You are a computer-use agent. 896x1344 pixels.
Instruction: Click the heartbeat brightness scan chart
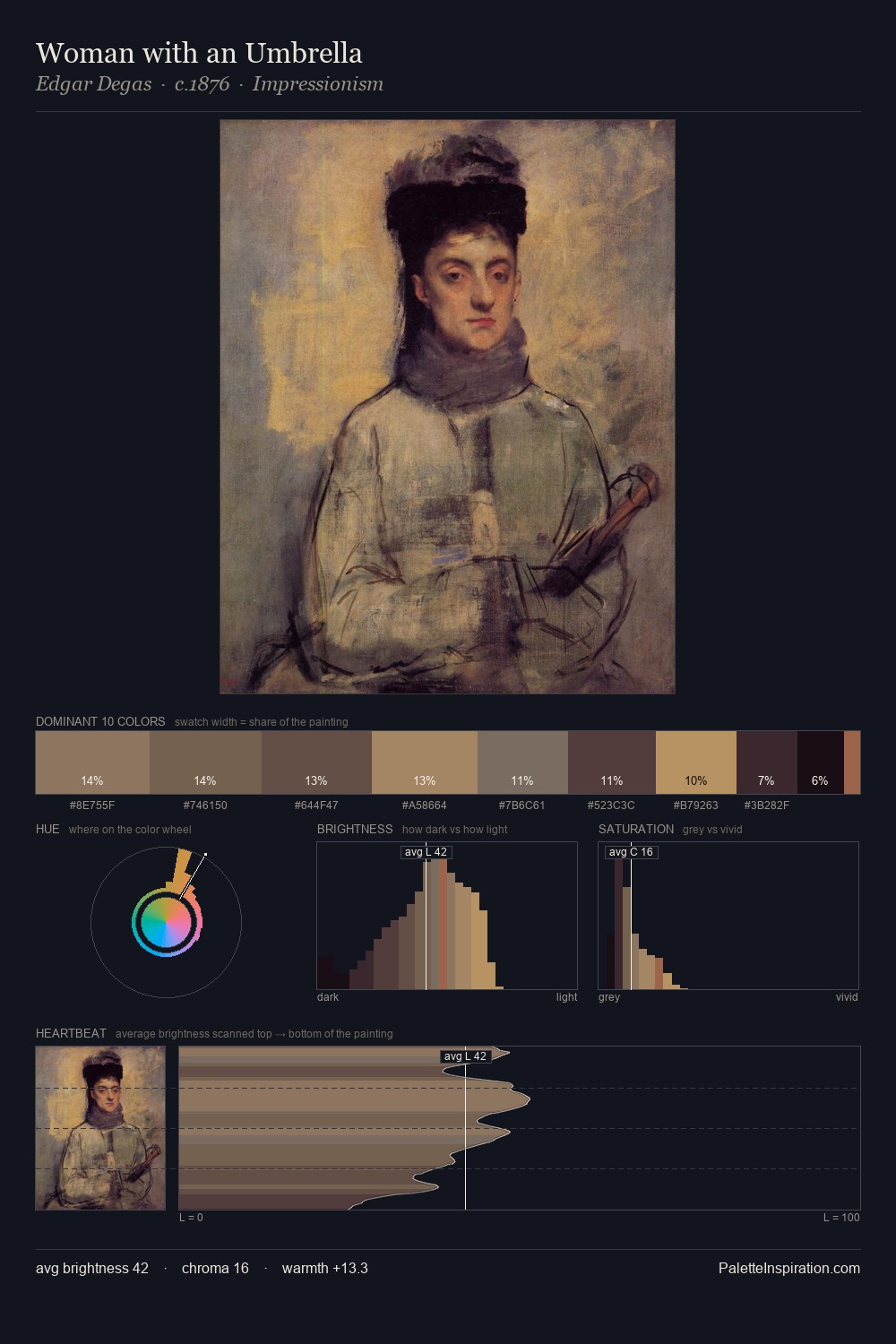pyautogui.click(x=520, y=1128)
